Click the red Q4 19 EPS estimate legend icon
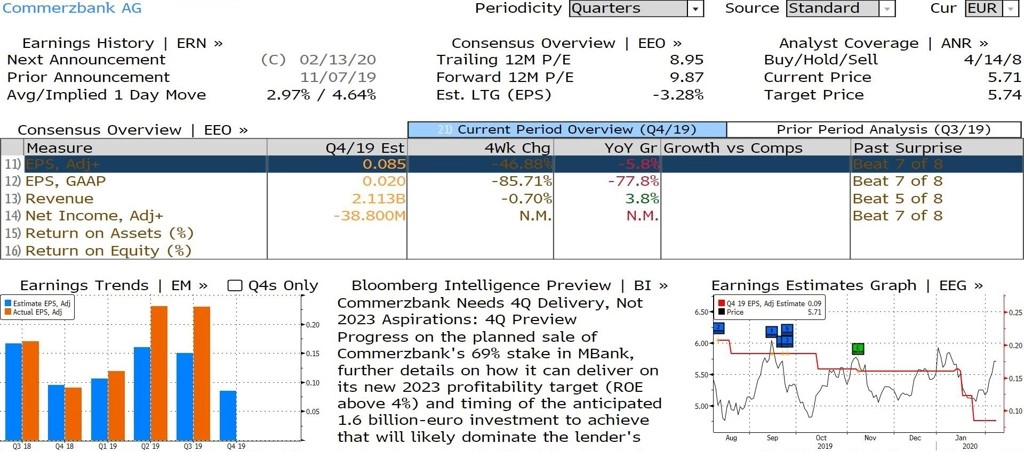 click(720, 303)
